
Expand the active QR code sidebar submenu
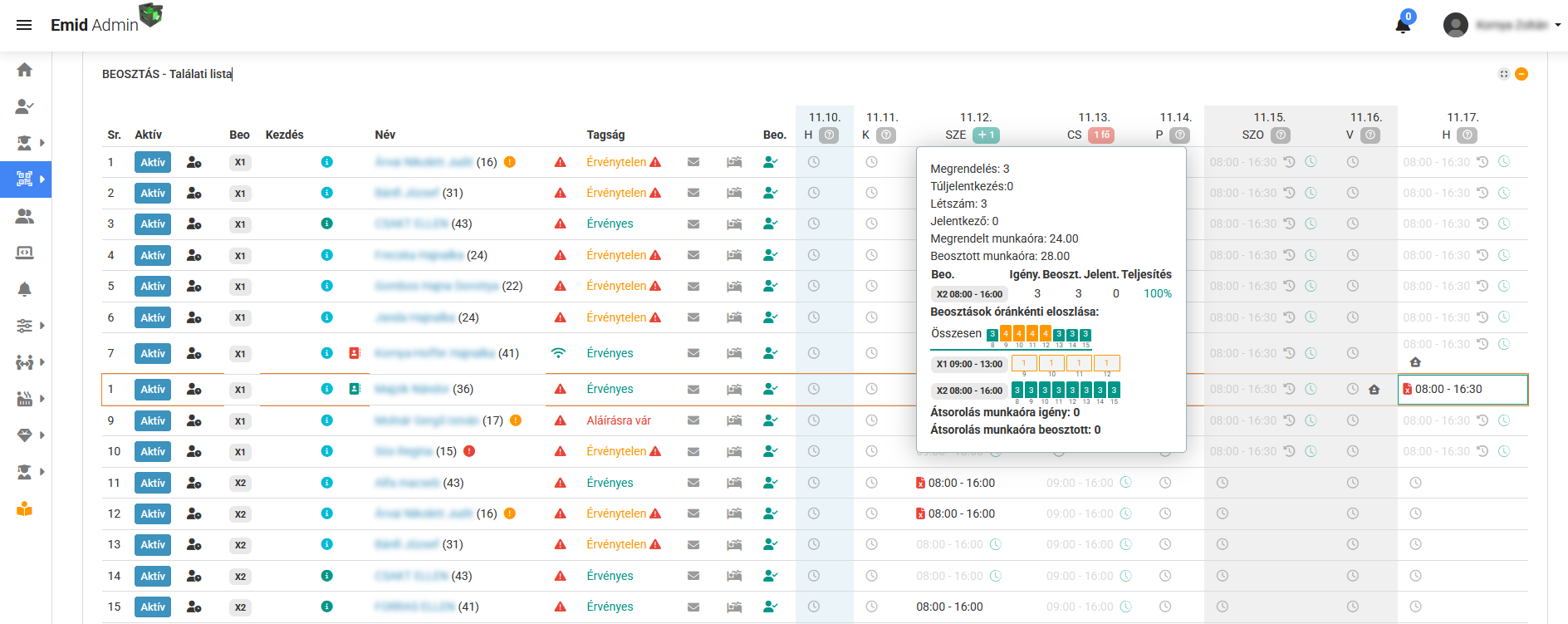coord(42,179)
